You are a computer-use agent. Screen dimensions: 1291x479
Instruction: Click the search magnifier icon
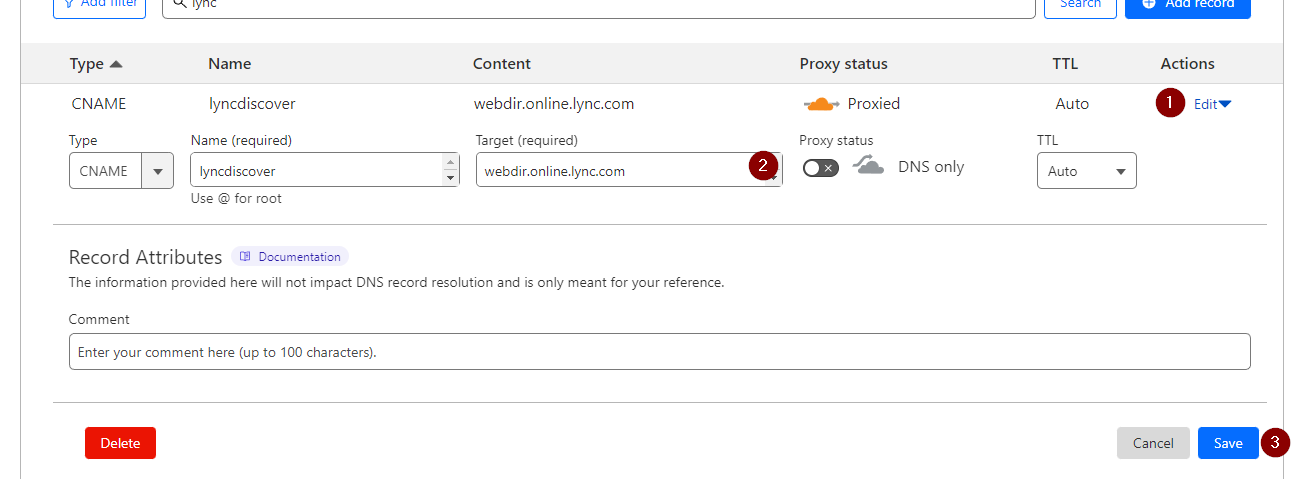tap(179, 4)
